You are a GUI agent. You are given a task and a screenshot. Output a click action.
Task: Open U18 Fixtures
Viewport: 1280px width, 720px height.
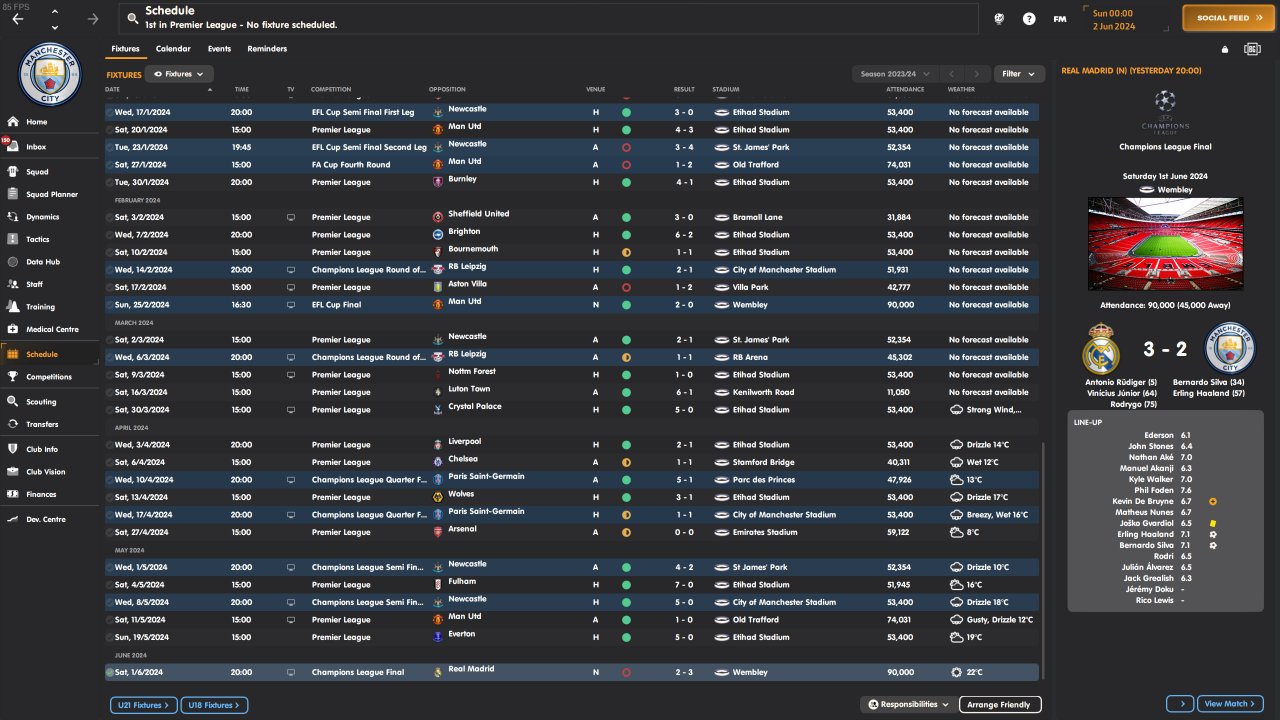(x=214, y=705)
